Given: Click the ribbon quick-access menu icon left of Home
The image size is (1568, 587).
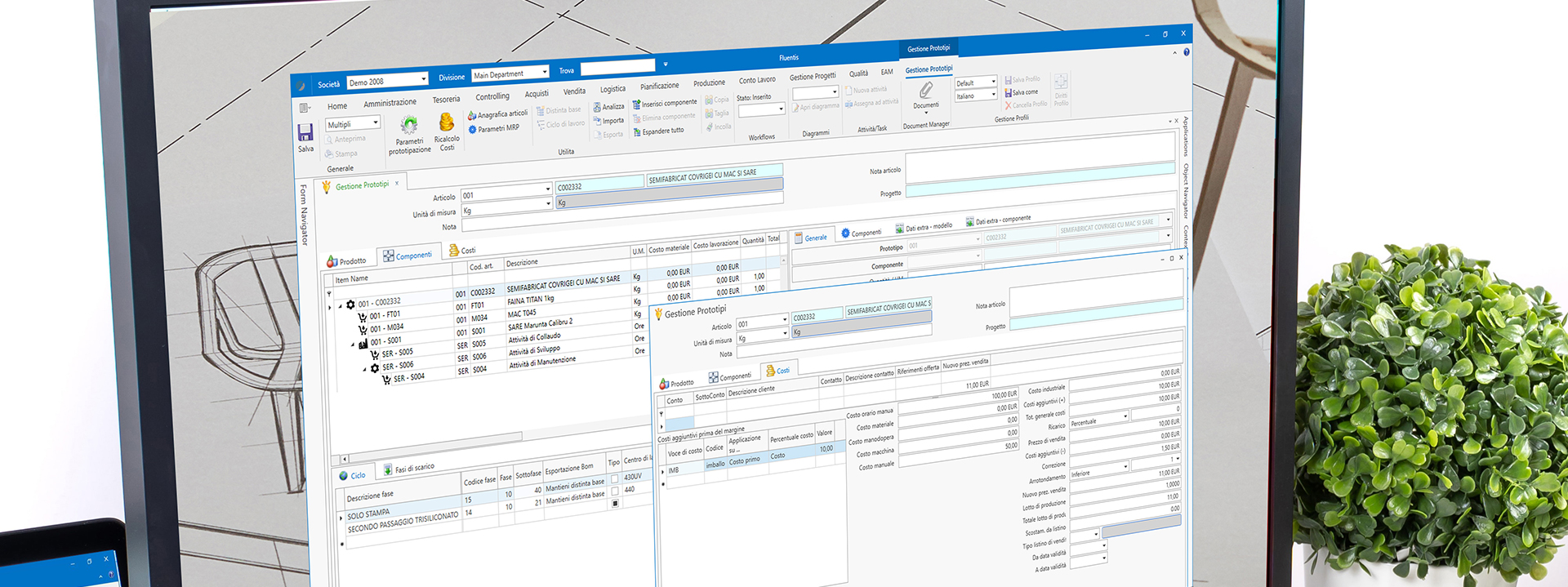Looking at the screenshot, I should (304, 108).
